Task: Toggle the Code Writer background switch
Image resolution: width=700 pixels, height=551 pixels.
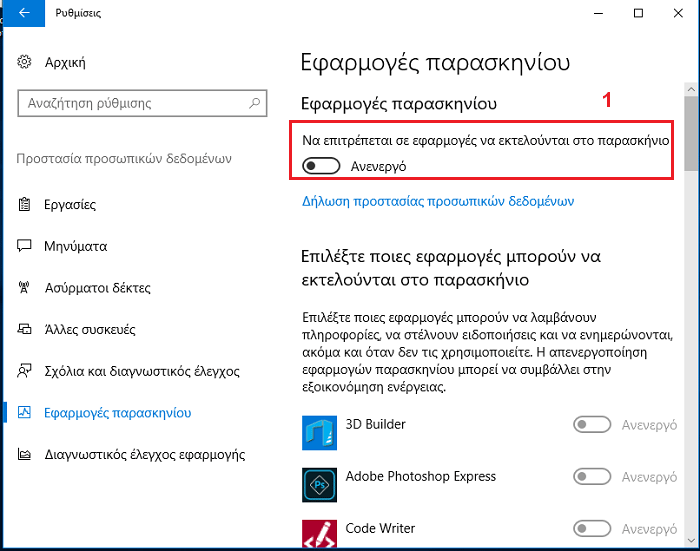Action: point(592,529)
